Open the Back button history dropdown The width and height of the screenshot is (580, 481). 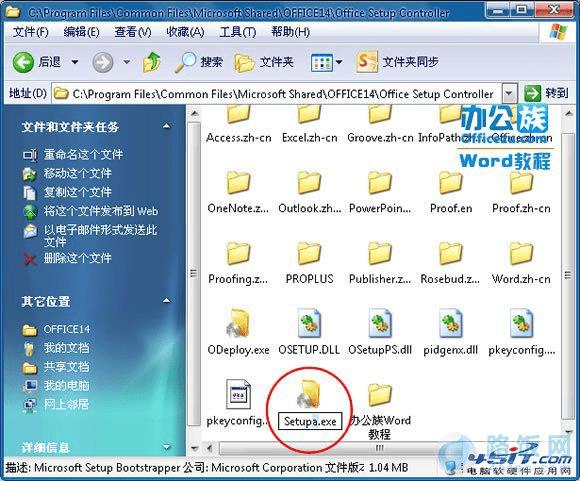(x=75, y=62)
